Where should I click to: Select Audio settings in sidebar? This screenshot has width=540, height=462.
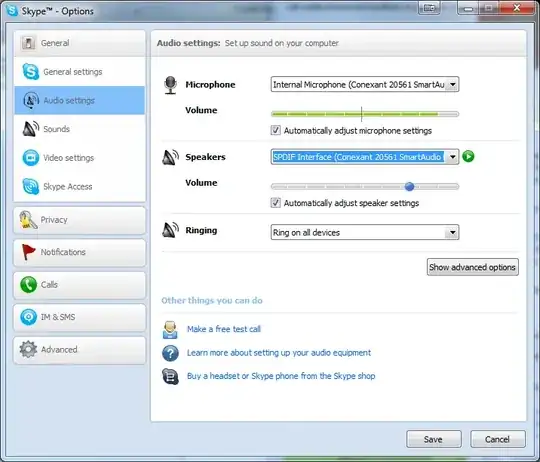(80, 100)
